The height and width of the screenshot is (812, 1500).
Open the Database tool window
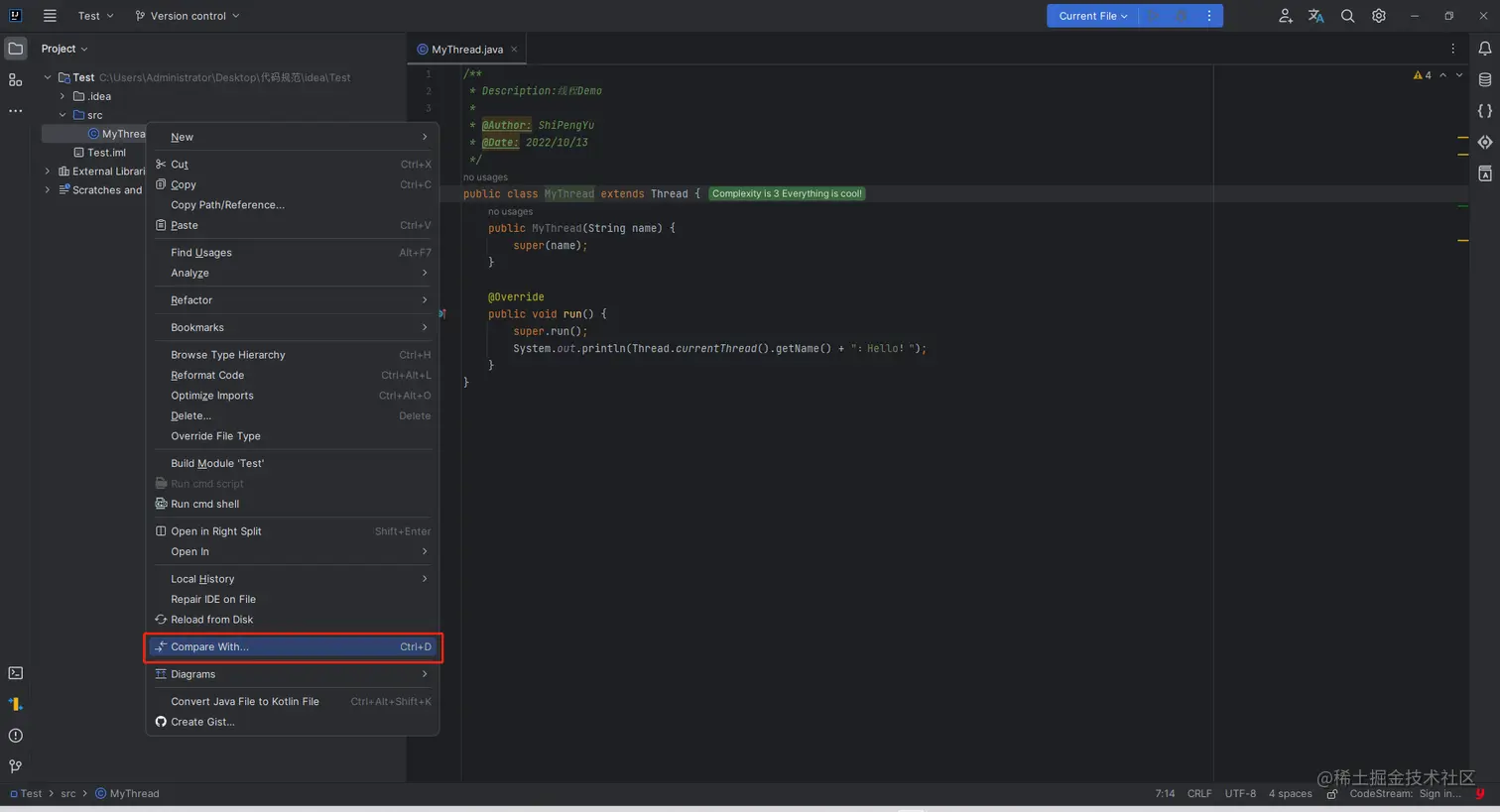pyautogui.click(x=1485, y=80)
